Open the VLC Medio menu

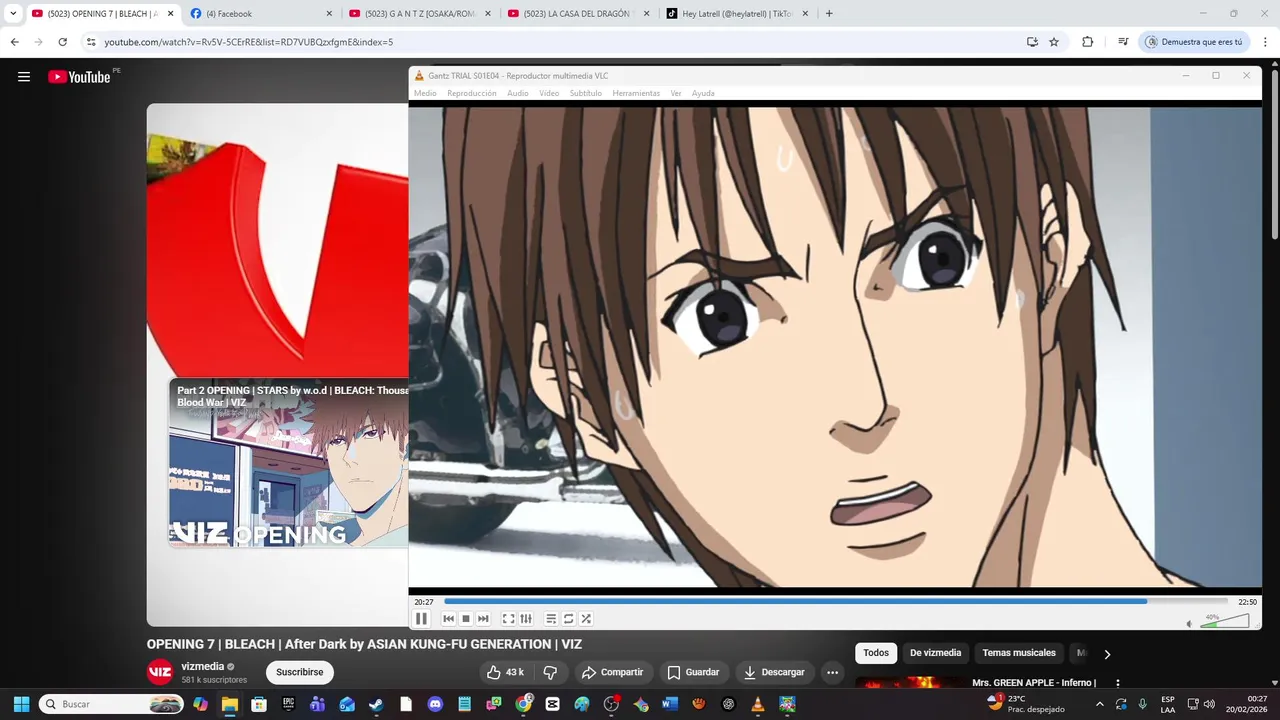[x=425, y=93]
